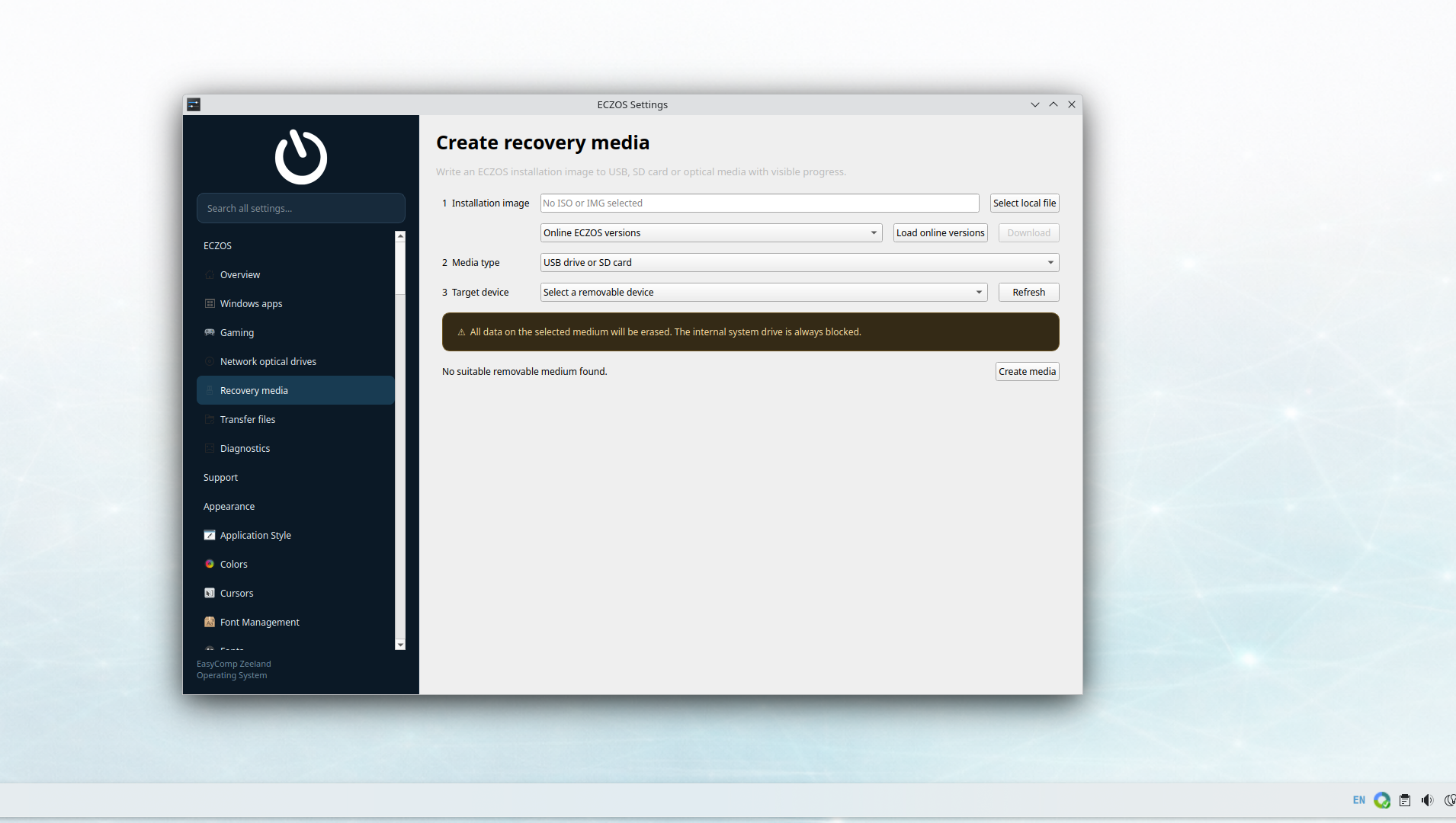The height and width of the screenshot is (823, 1456).
Task: Click the Cursors icon in sidebar
Action: pos(210,593)
